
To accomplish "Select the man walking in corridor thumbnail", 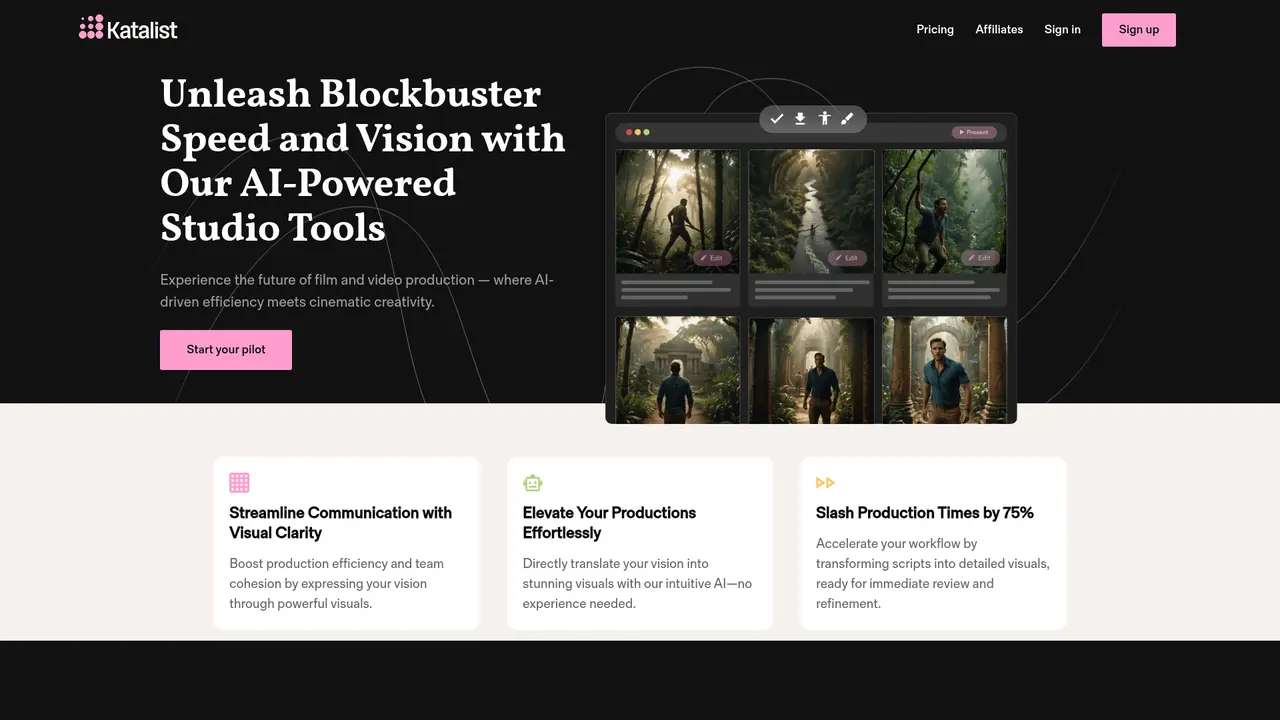I will [x=811, y=370].
